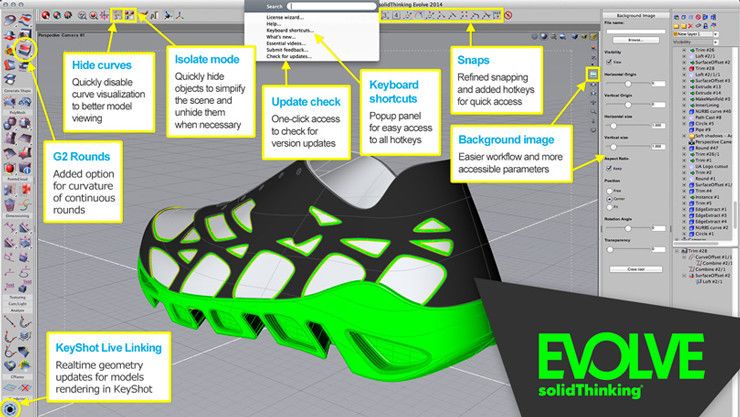
Task: Click the button below Transparency slider
Action: 636,269
